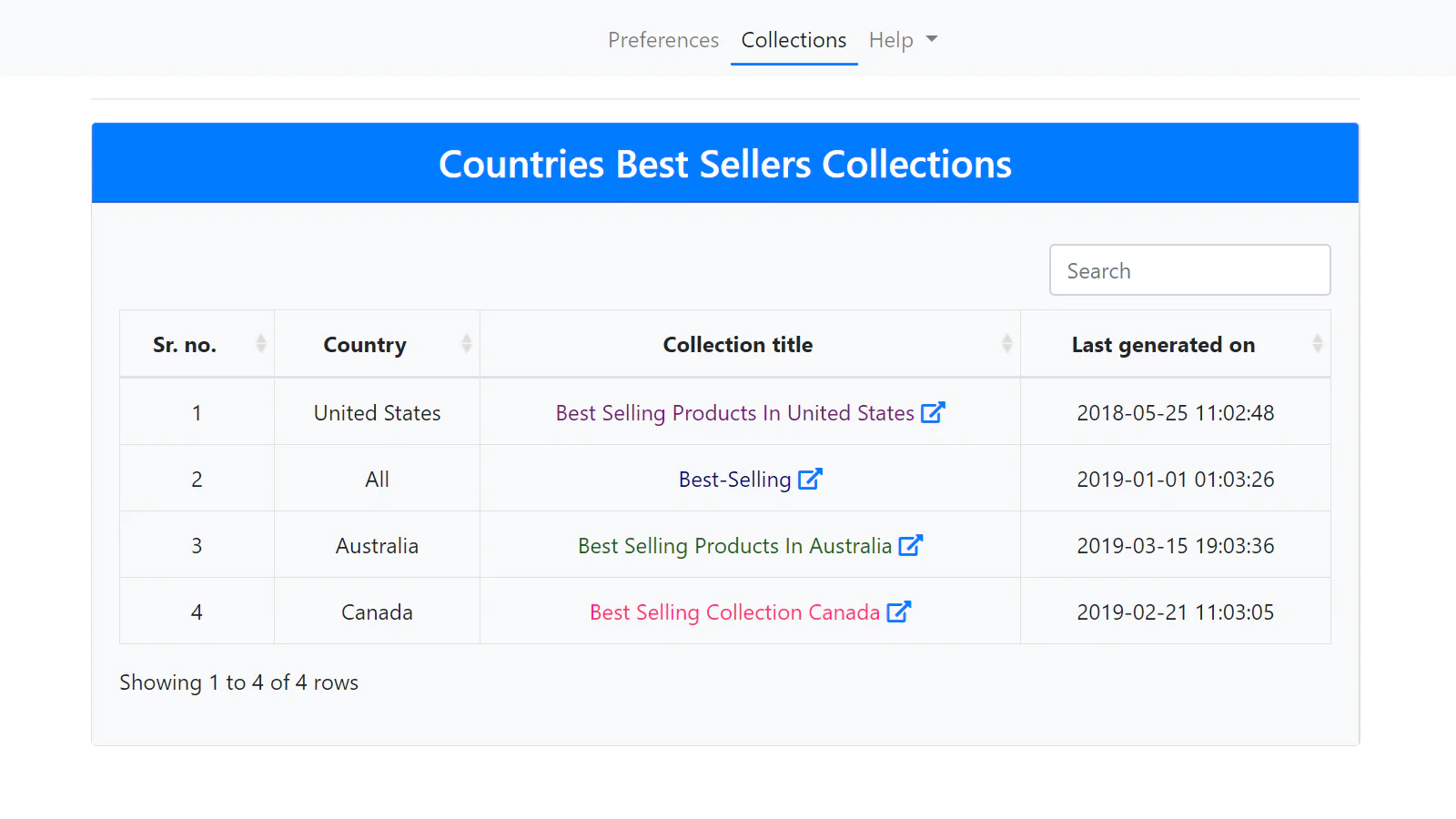This screenshot has width=1456, height=819.
Task: Open Best Selling Products In United States link
Action: 734,413
